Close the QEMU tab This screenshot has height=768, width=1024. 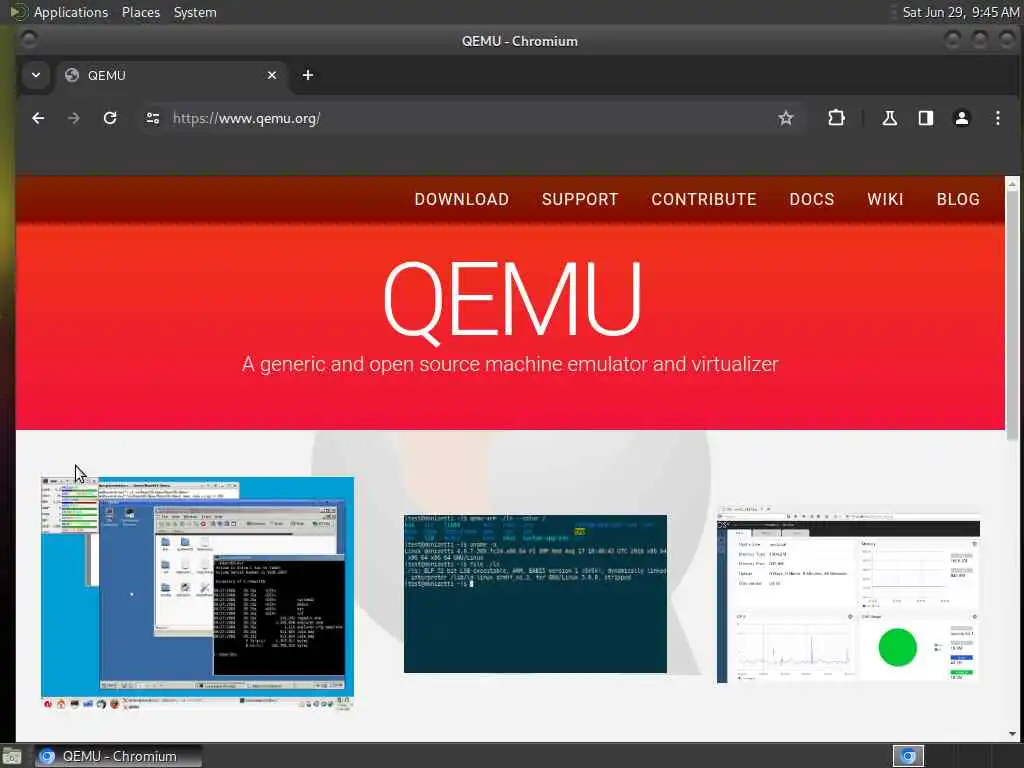(272, 75)
